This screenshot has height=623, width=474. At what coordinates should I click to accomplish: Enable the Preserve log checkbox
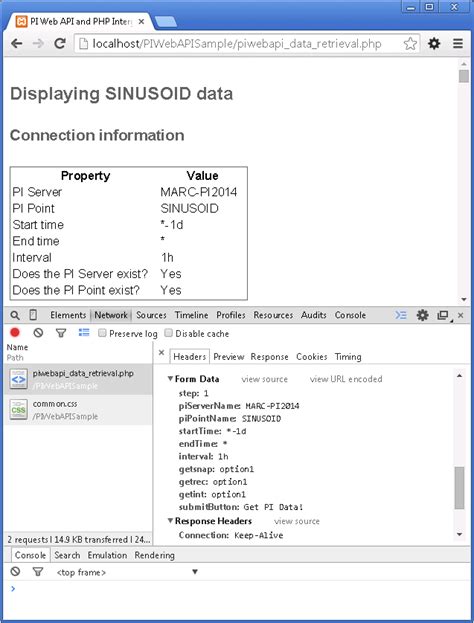point(102,333)
